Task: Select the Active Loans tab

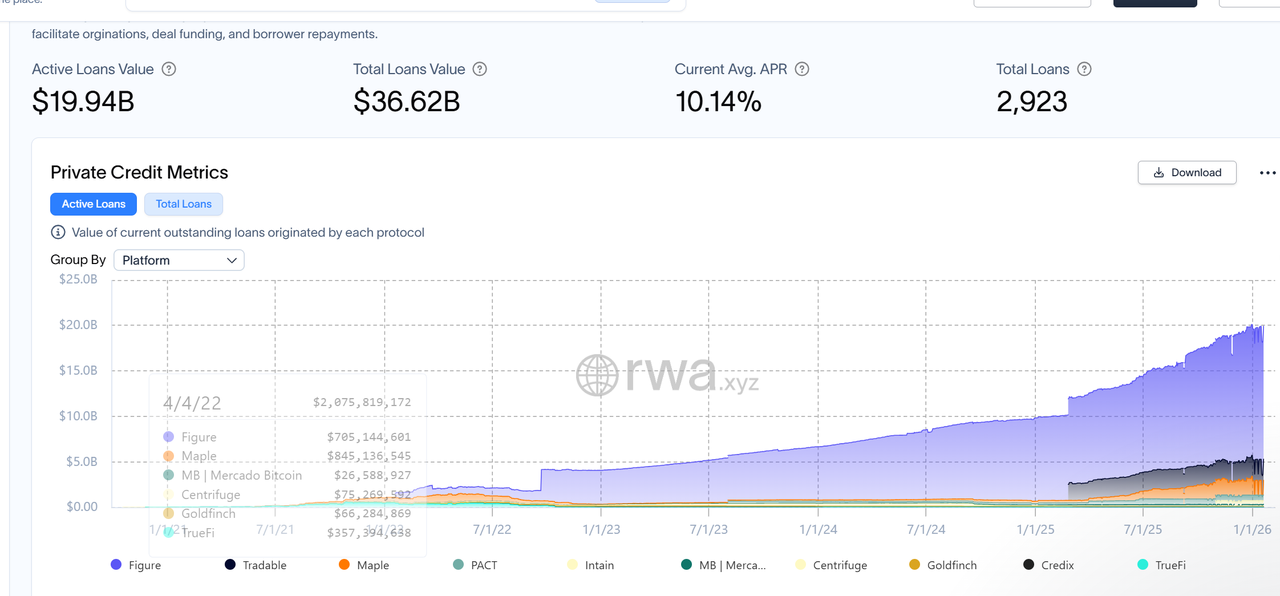Action: tap(94, 204)
